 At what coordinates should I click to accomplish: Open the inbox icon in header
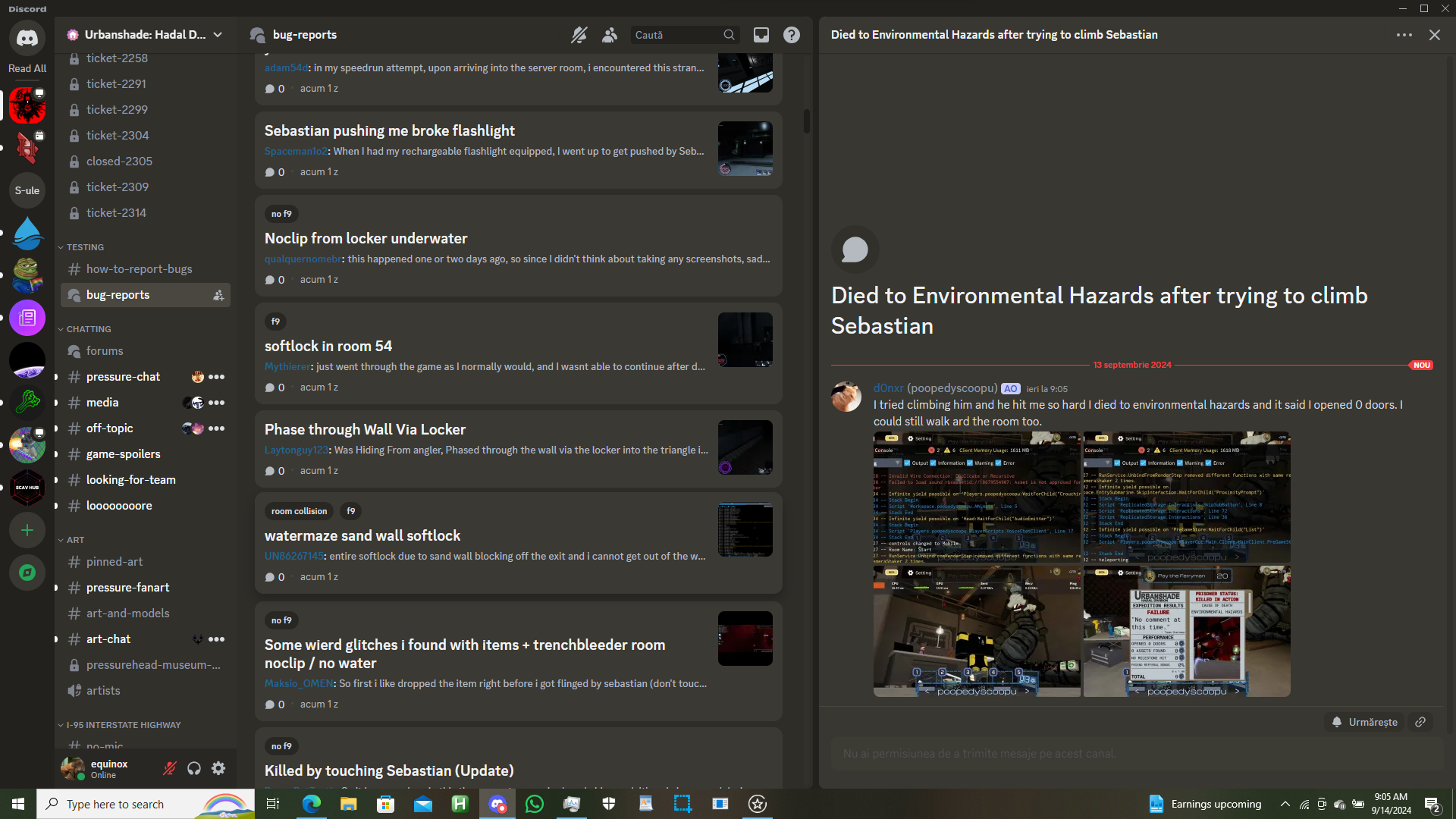coord(761,35)
